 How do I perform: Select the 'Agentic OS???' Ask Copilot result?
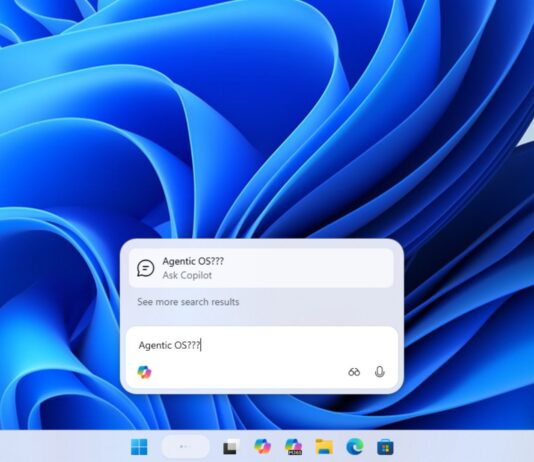[x=261, y=268]
